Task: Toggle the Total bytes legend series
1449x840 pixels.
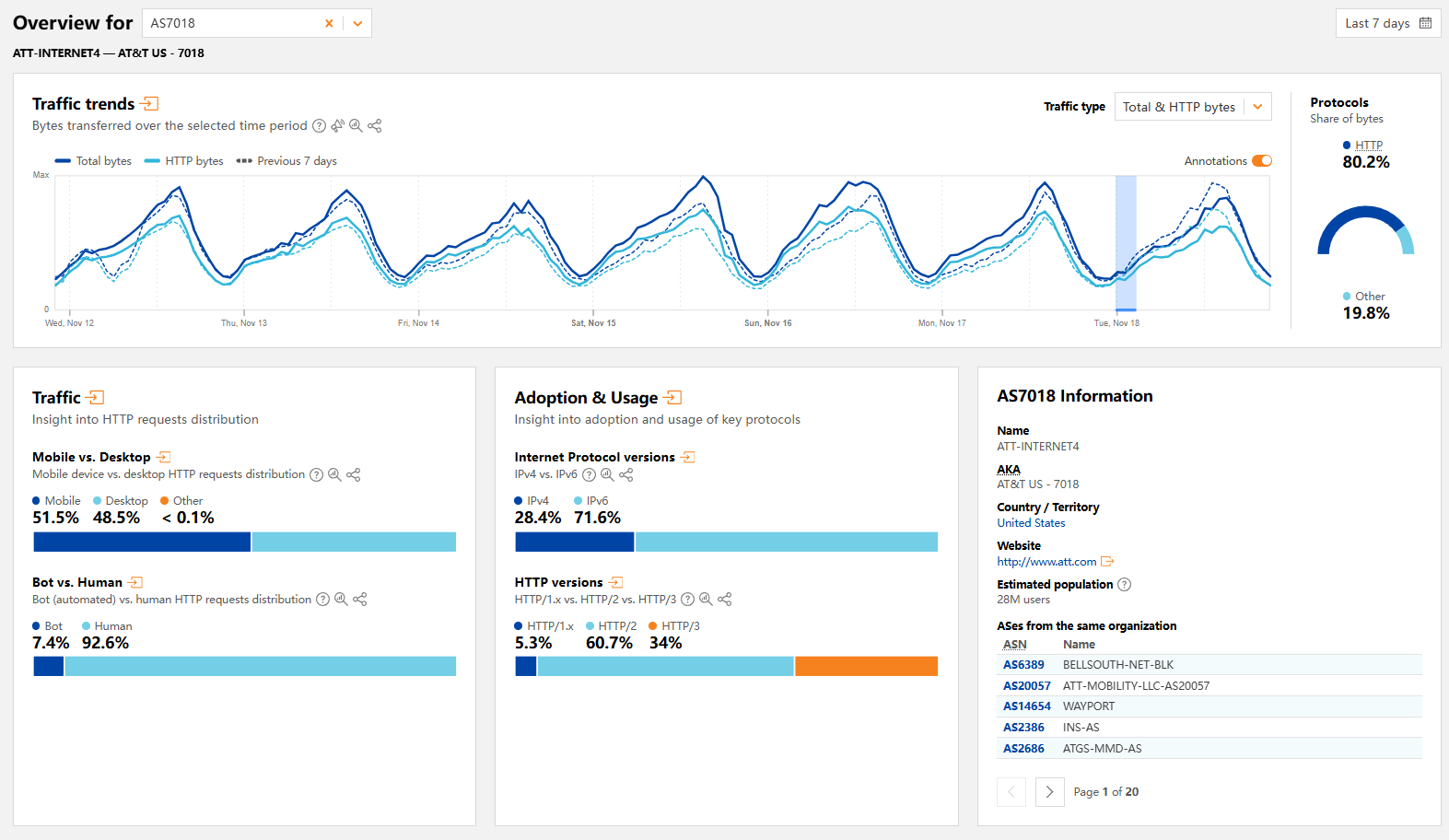Action: click(x=94, y=161)
